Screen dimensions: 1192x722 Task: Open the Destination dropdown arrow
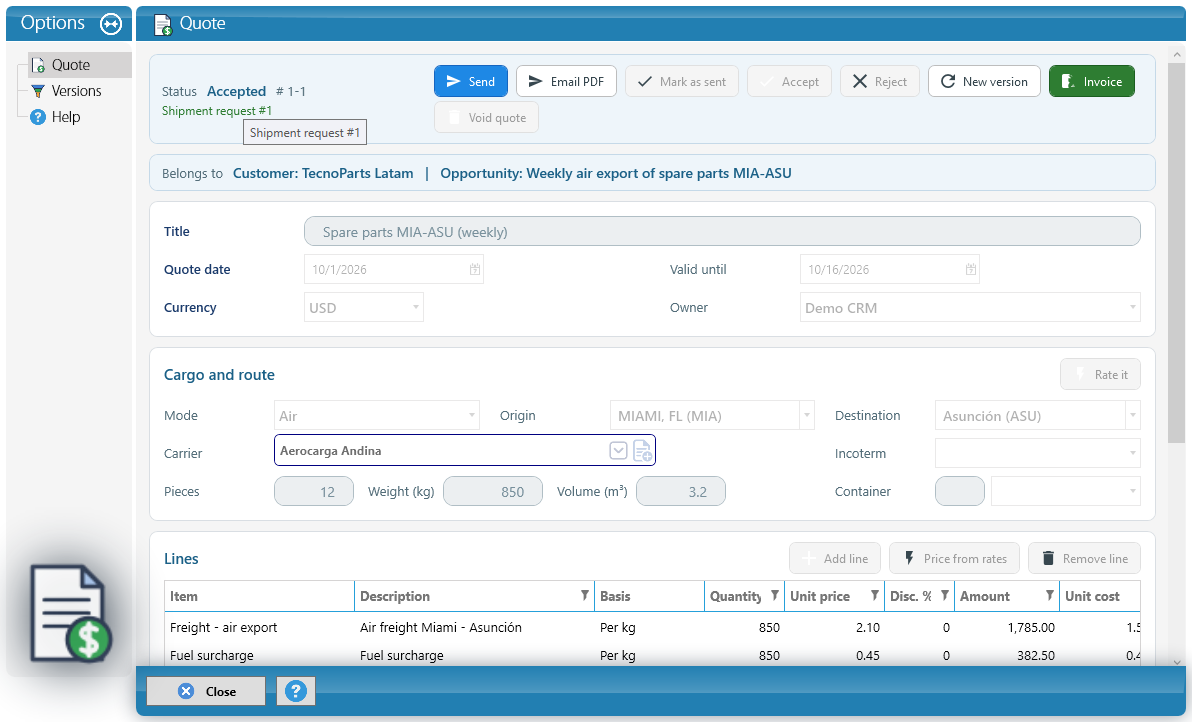pos(1133,415)
